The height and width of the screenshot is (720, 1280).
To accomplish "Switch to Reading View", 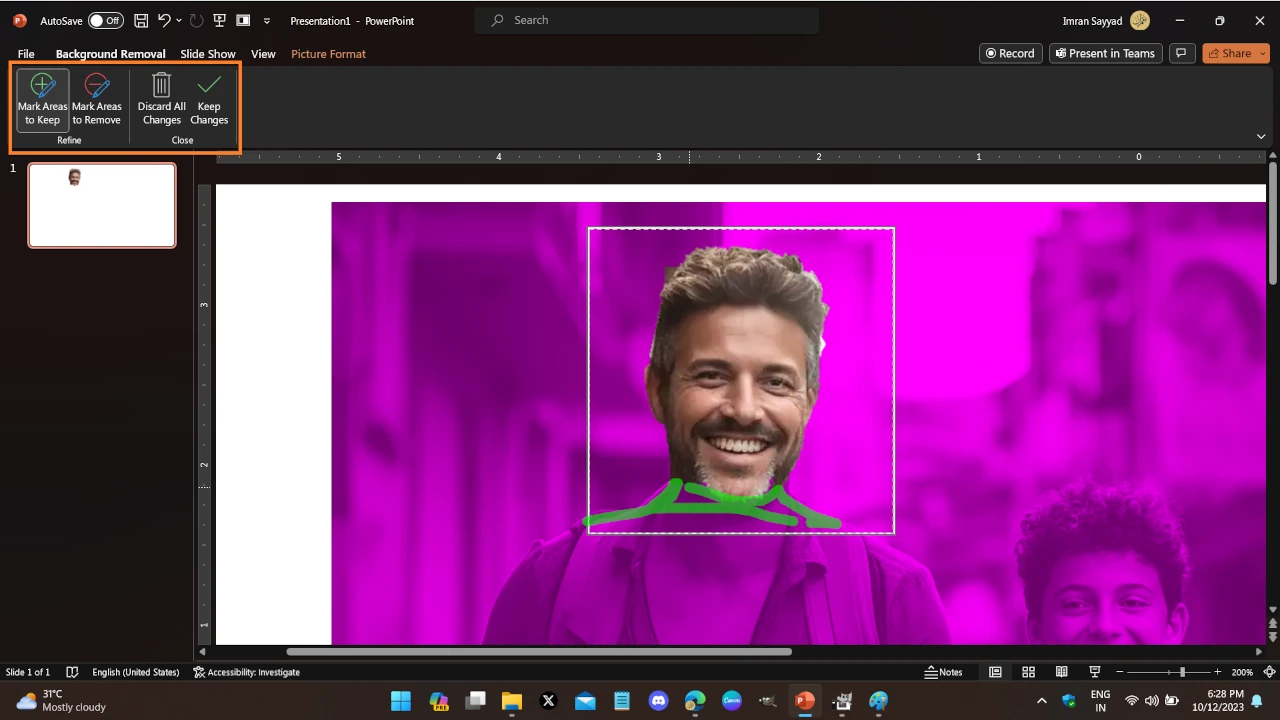I will click(1061, 672).
